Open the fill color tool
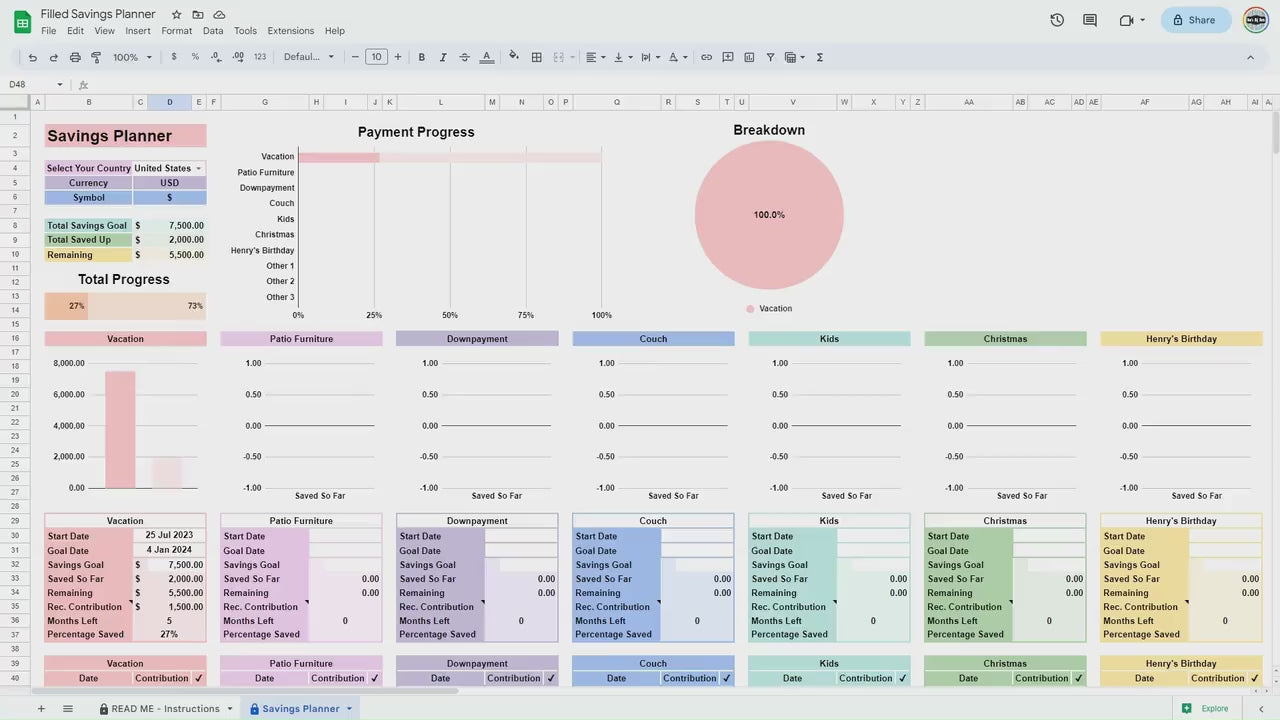The width and height of the screenshot is (1280, 720). 514,57
